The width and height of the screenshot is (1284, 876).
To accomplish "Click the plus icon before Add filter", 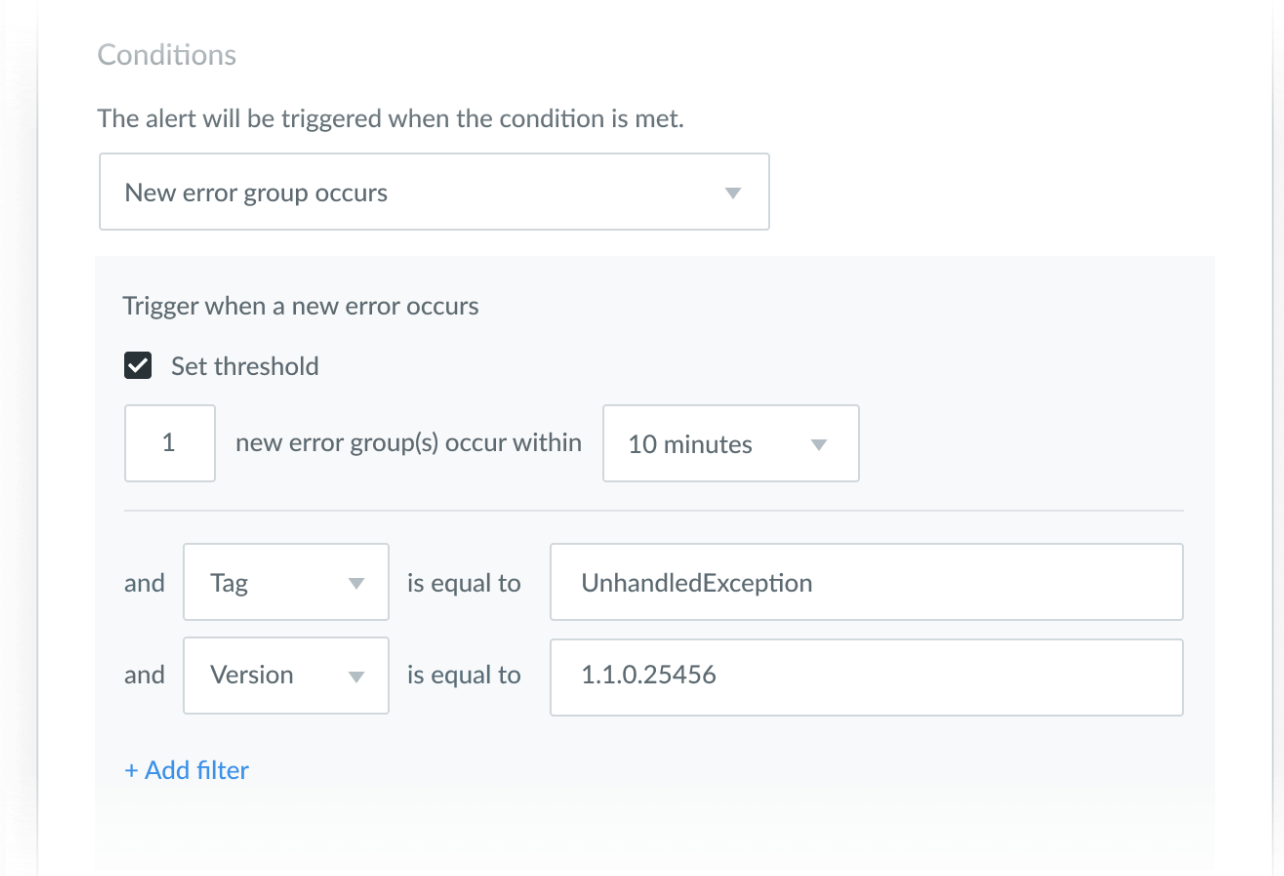I will click(130, 770).
